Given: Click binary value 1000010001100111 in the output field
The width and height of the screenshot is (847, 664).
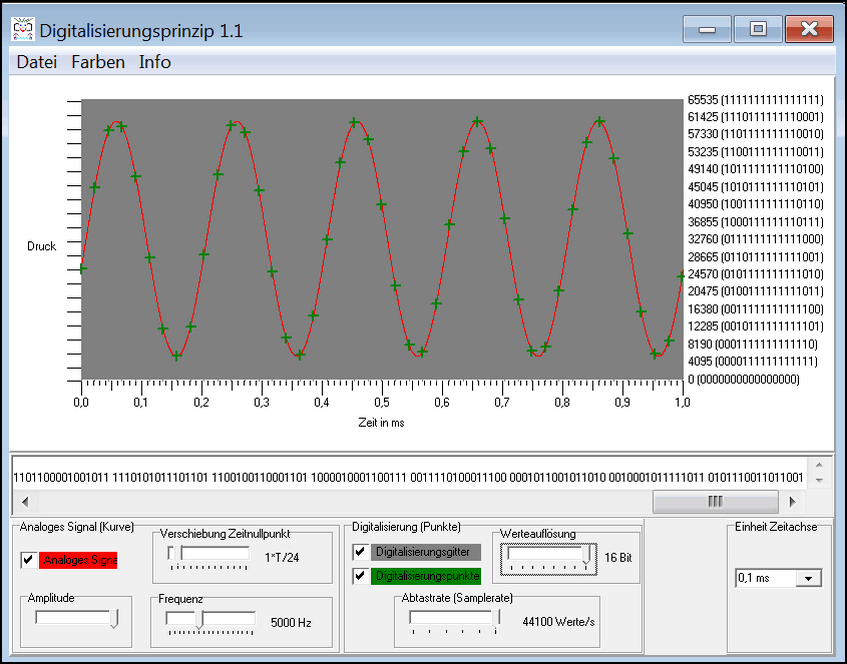Looking at the screenshot, I should pos(358,478).
